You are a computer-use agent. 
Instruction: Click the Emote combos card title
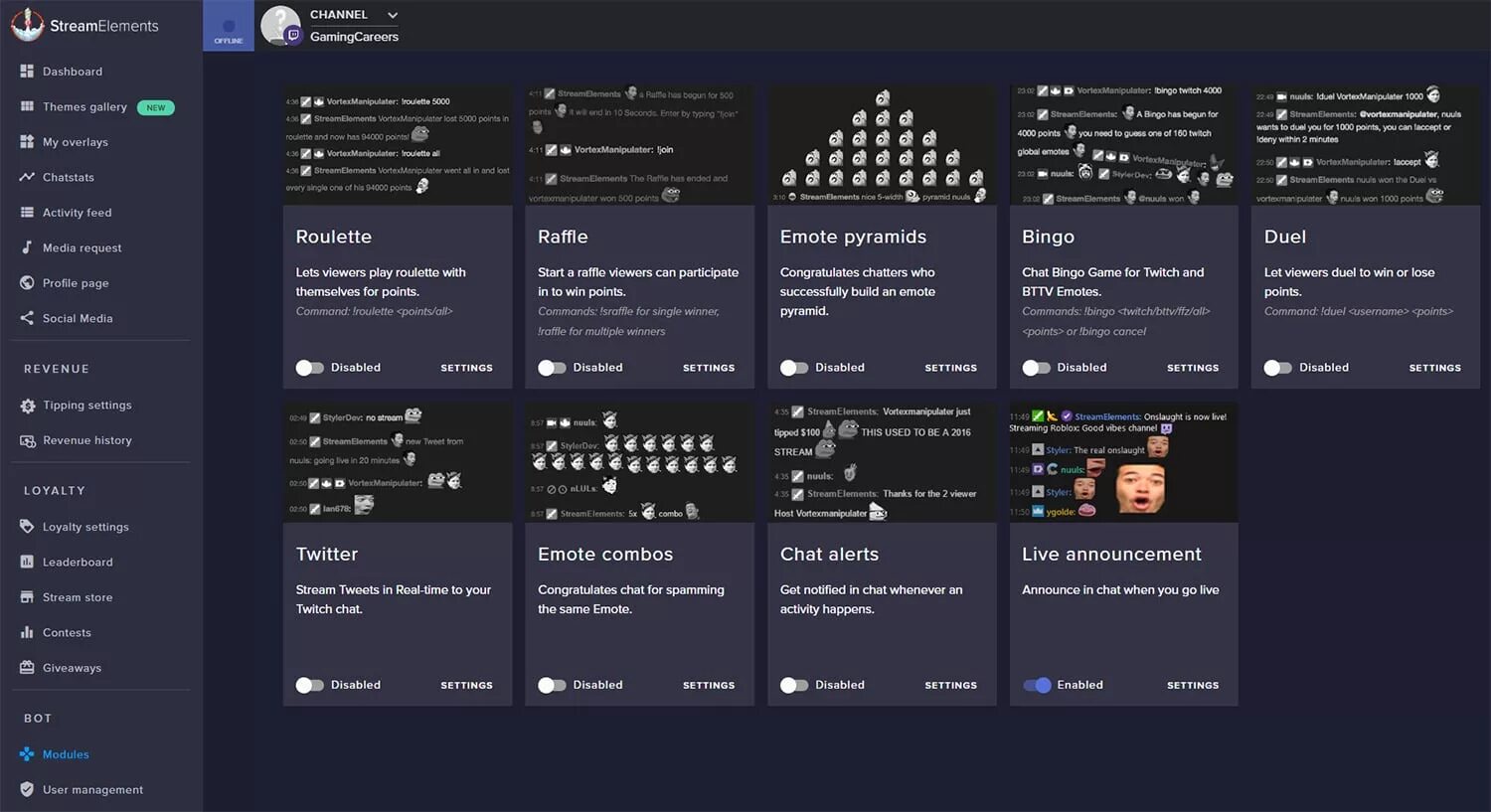click(605, 555)
